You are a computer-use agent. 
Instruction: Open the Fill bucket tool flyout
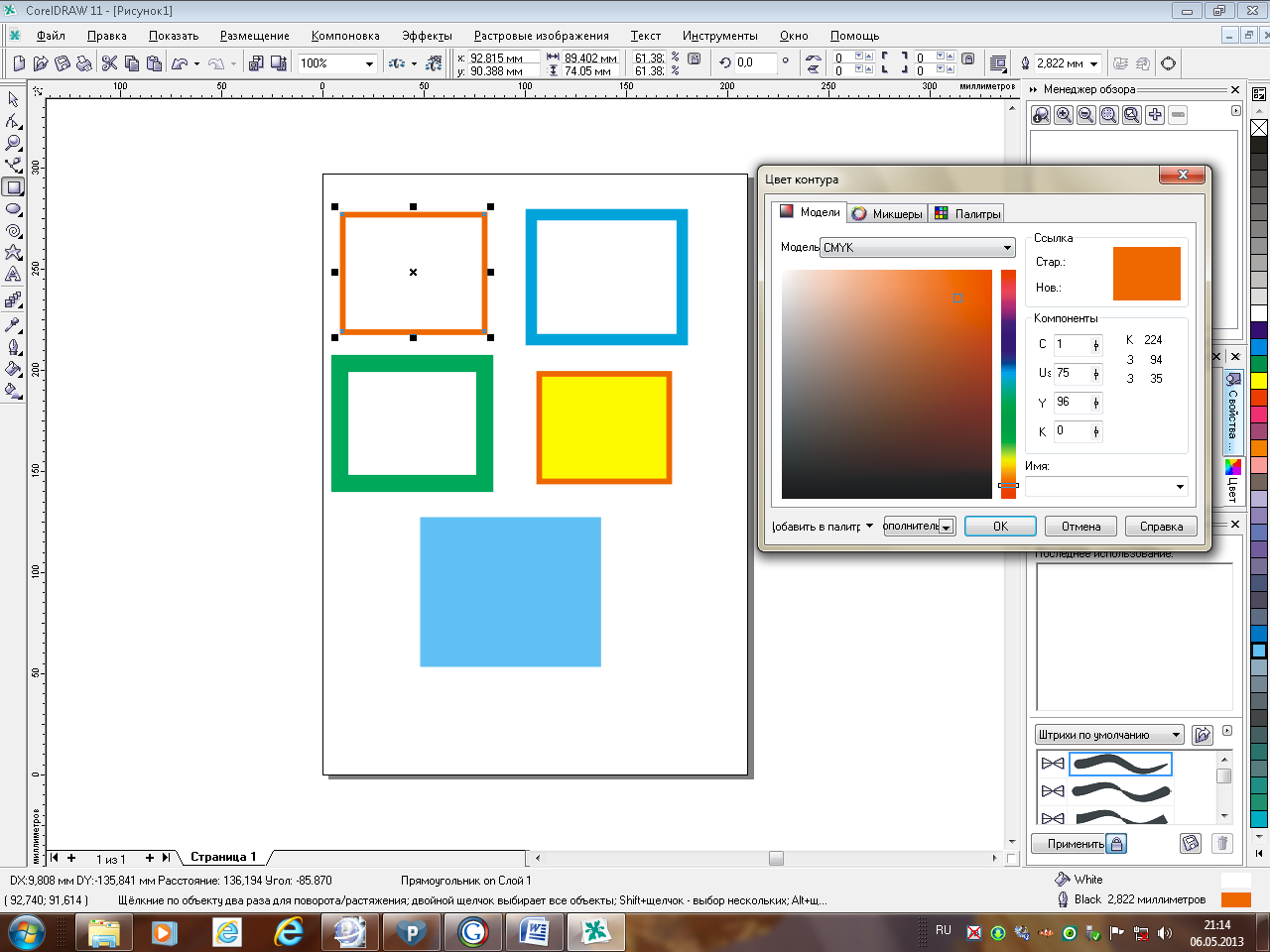(x=13, y=369)
